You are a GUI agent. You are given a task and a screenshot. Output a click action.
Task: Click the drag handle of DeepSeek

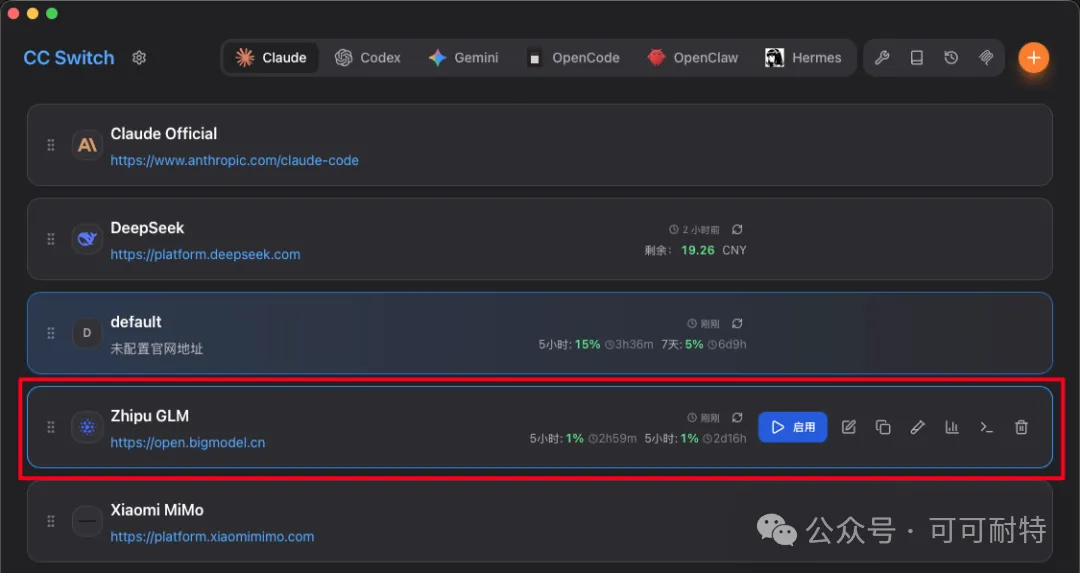[x=51, y=239]
